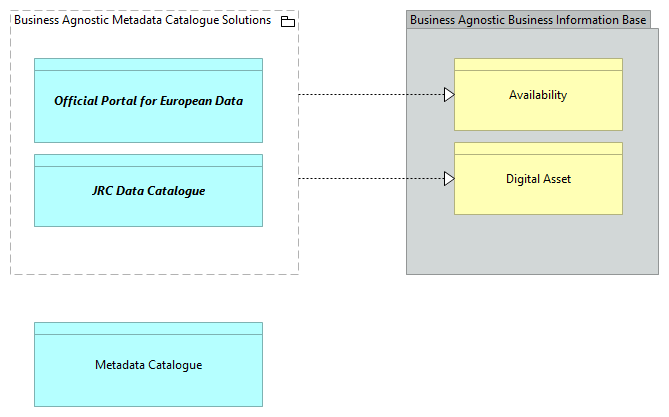Click the realization arrowhead pointing to Availability
This screenshot has height=417, width=669.
pyautogui.click(x=449, y=94)
